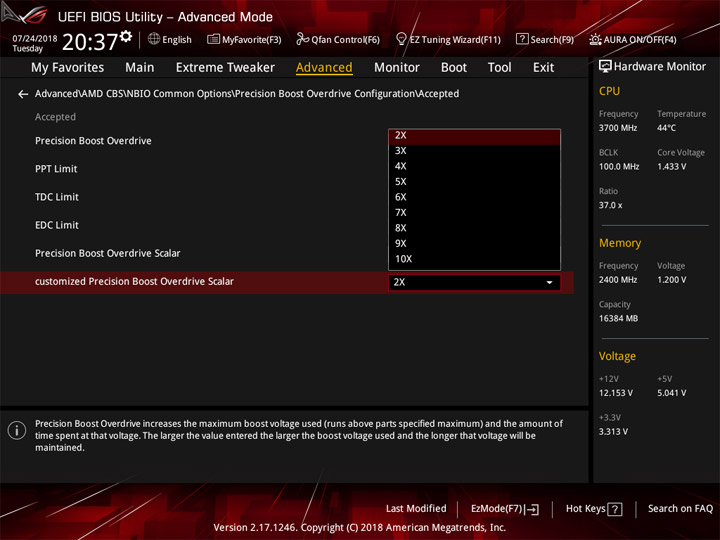Click the breadcrumb path text
The width and height of the screenshot is (720, 540).
pos(247,94)
